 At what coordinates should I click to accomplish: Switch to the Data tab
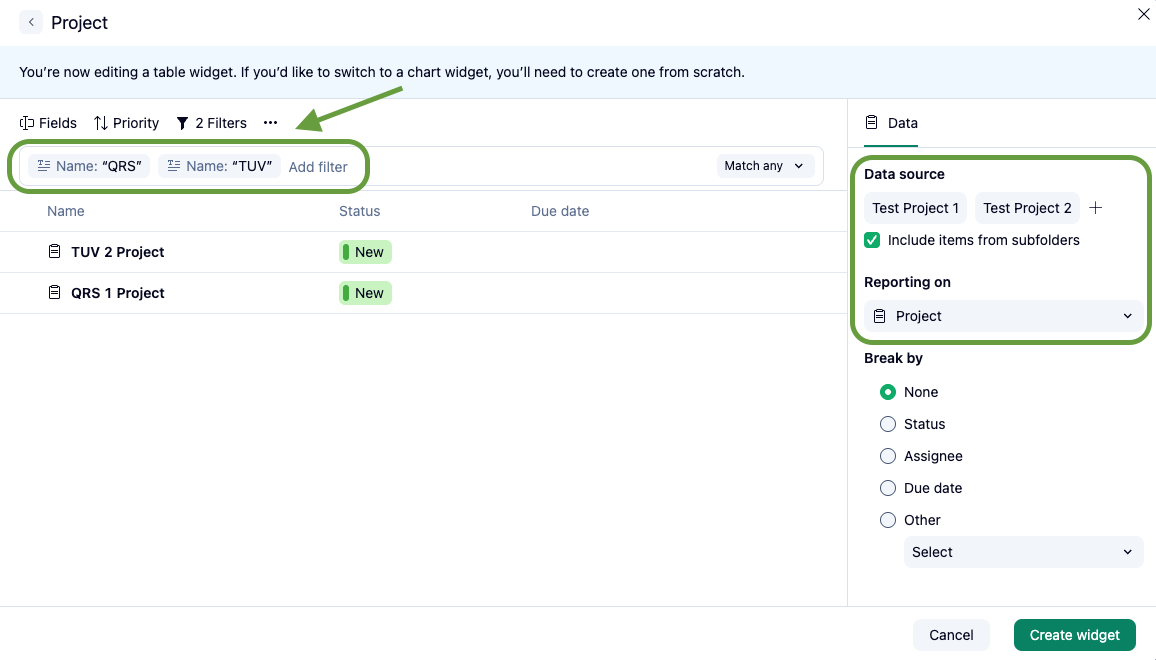(892, 123)
